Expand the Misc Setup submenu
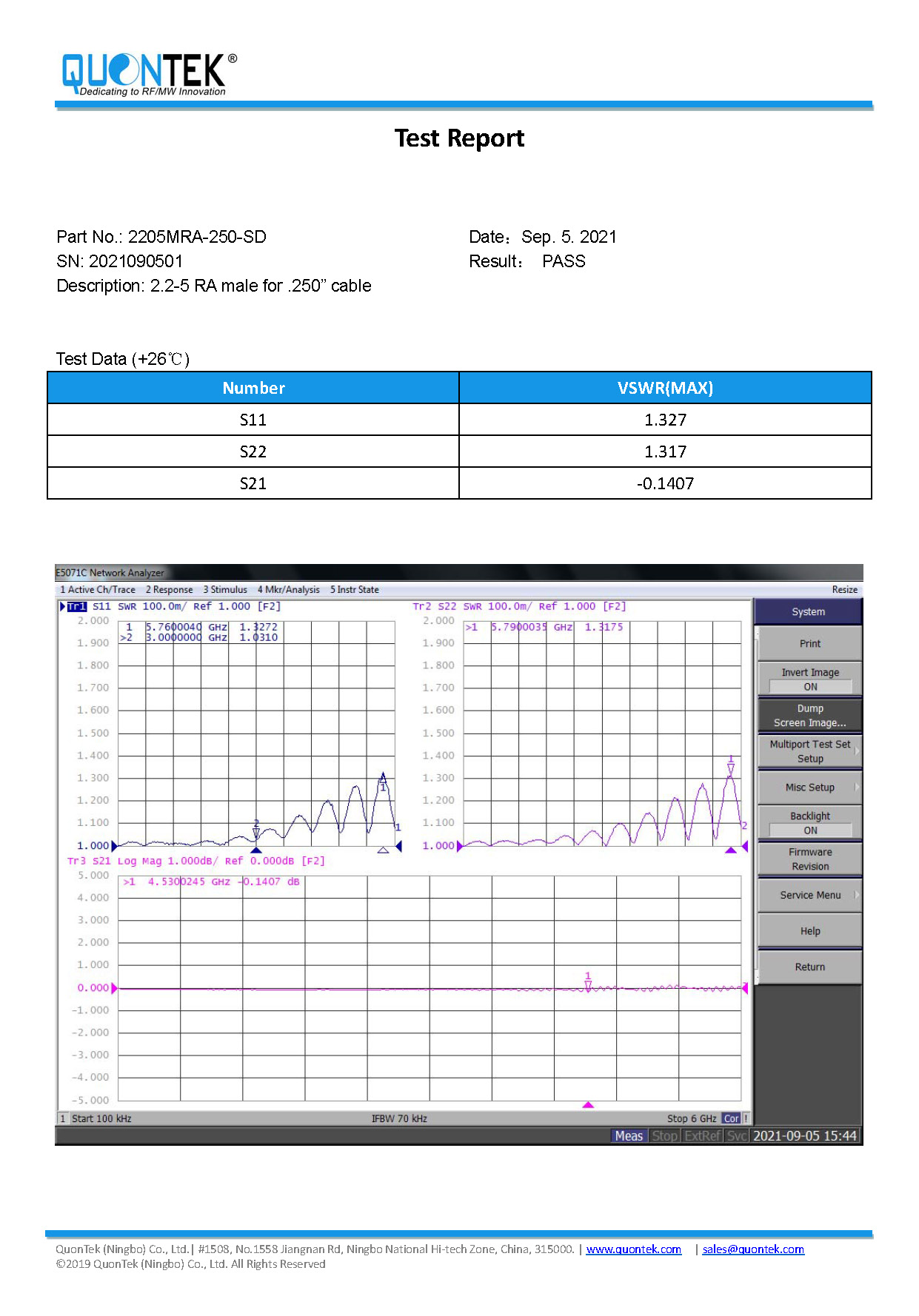Image resolution: width=919 pixels, height=1316 pixels. point(809,788)
